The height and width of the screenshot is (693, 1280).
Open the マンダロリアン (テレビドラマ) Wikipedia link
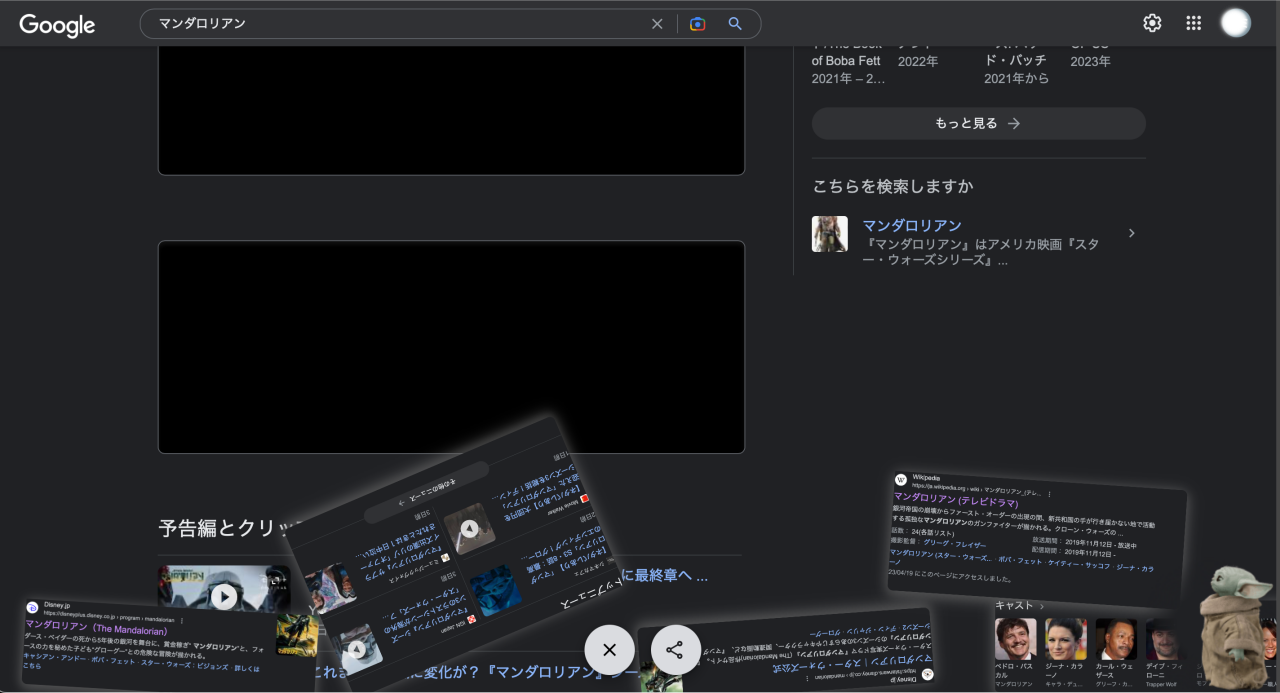click(x=941, y=498)
